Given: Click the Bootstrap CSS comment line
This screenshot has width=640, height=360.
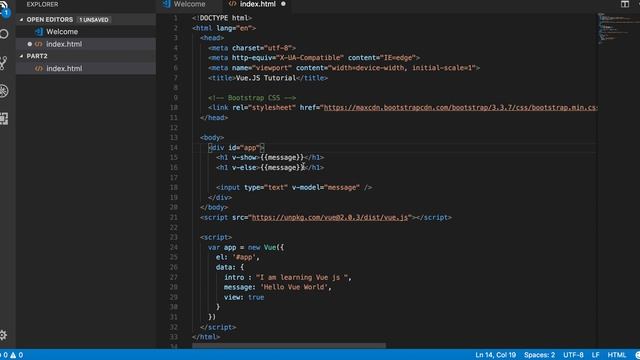Looking at the screenshot, I should coord(252,98).
